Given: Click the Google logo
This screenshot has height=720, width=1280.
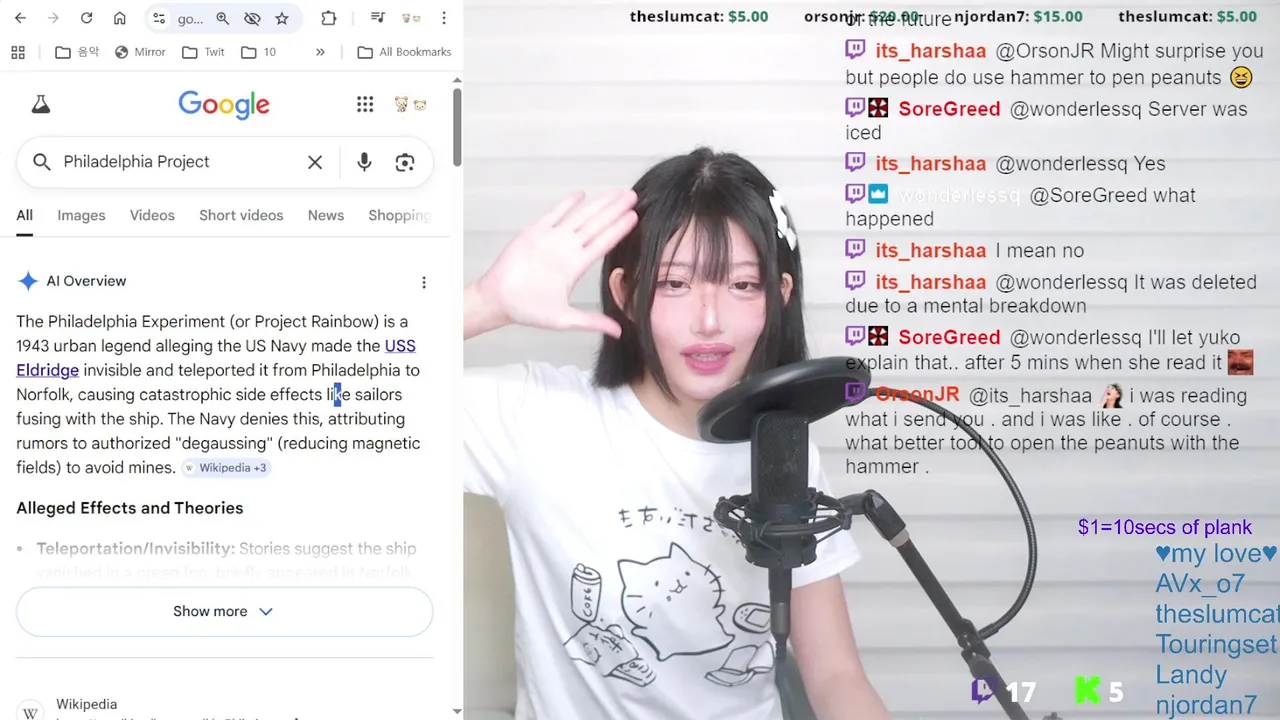Looking at the screenshot, I should (x=224, y=104).
